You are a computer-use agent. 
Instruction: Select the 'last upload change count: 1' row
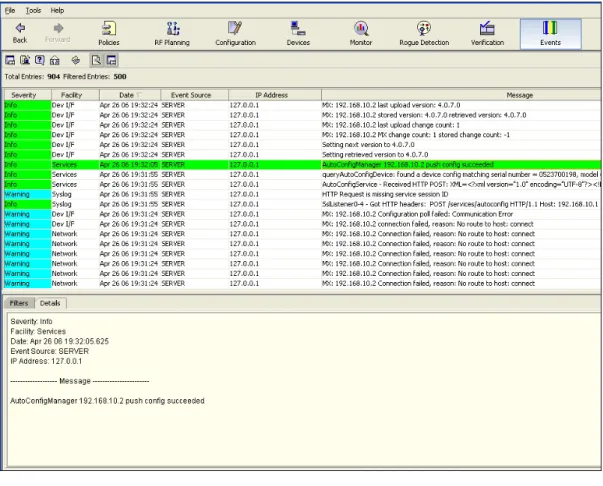[302, 125]
